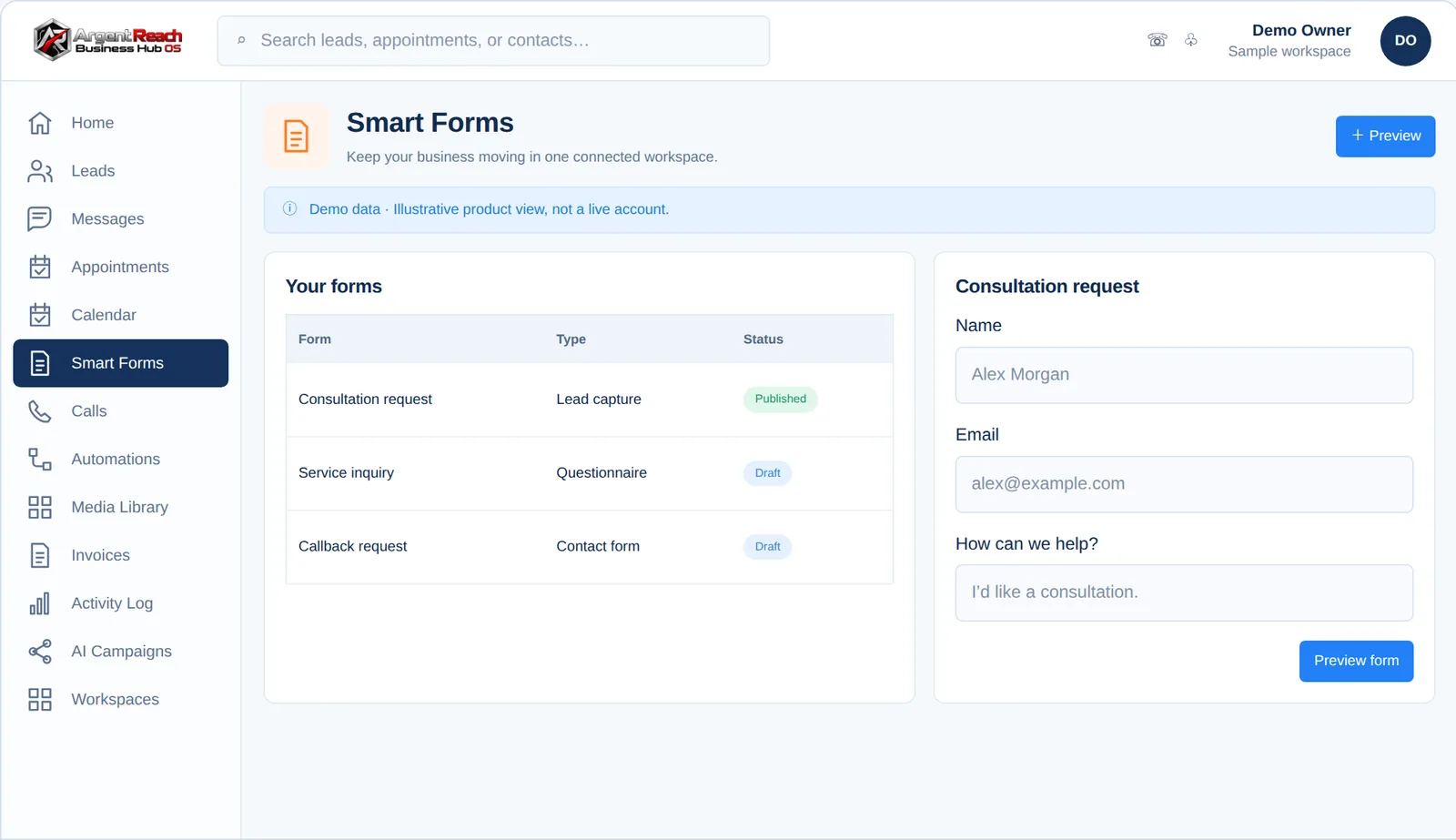Click the orange Smart Forms page header icon
Image resolution: width=1456 pixels, height=840 pixels.
[296, 137]
